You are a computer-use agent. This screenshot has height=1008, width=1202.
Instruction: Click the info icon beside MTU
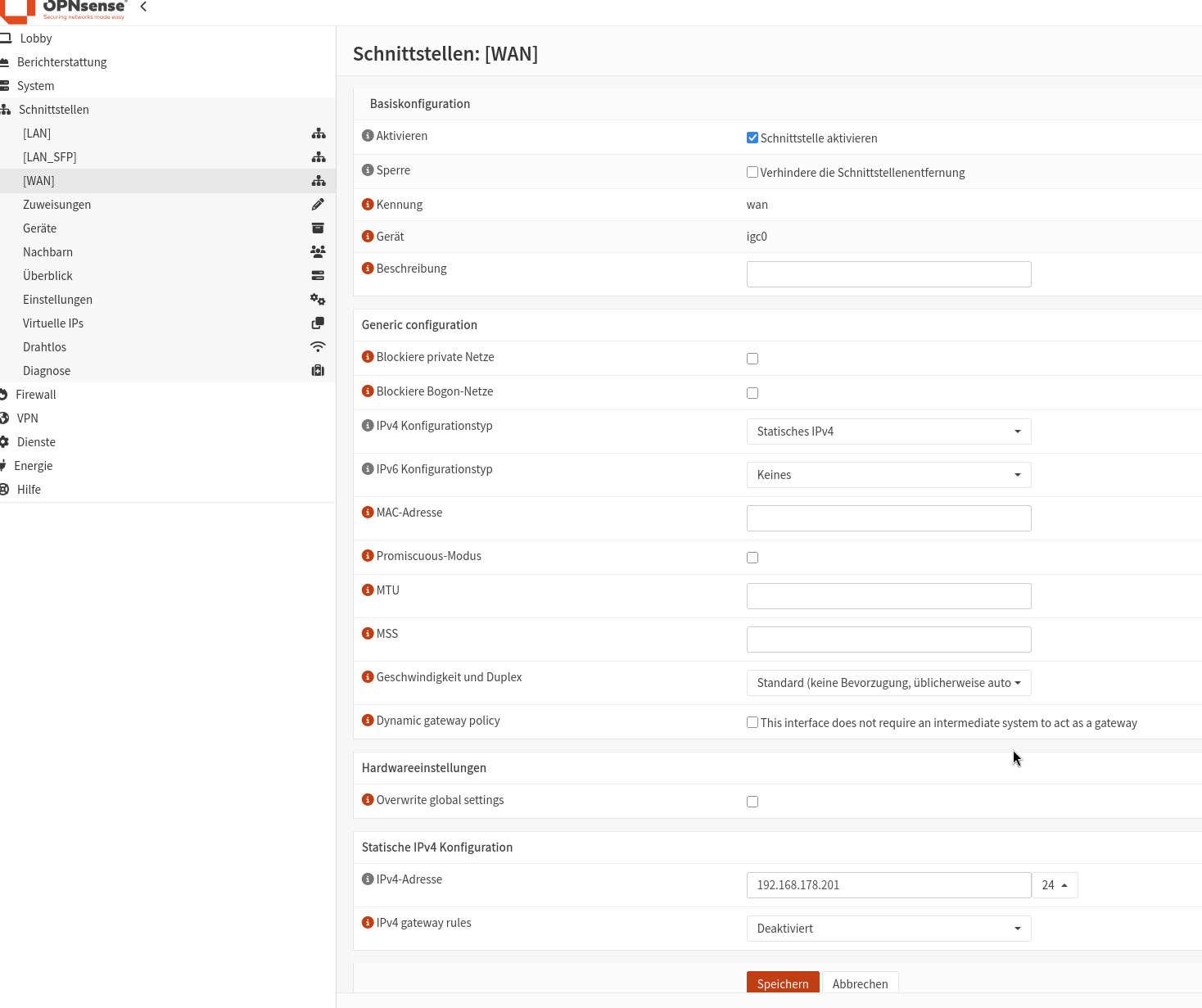coord(368,590)
